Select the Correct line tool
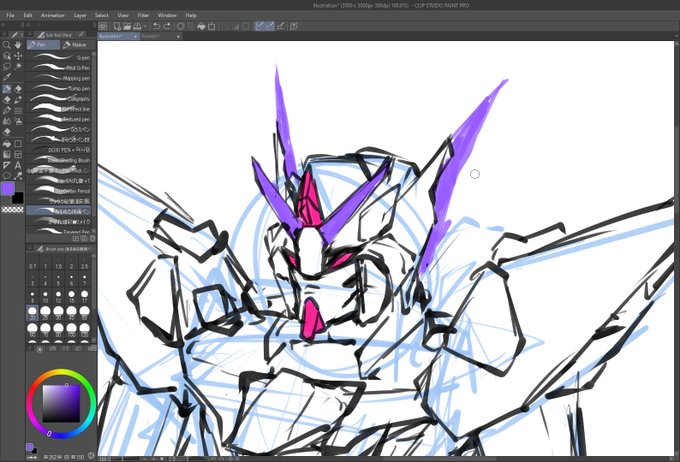 [x=18, y=176]
